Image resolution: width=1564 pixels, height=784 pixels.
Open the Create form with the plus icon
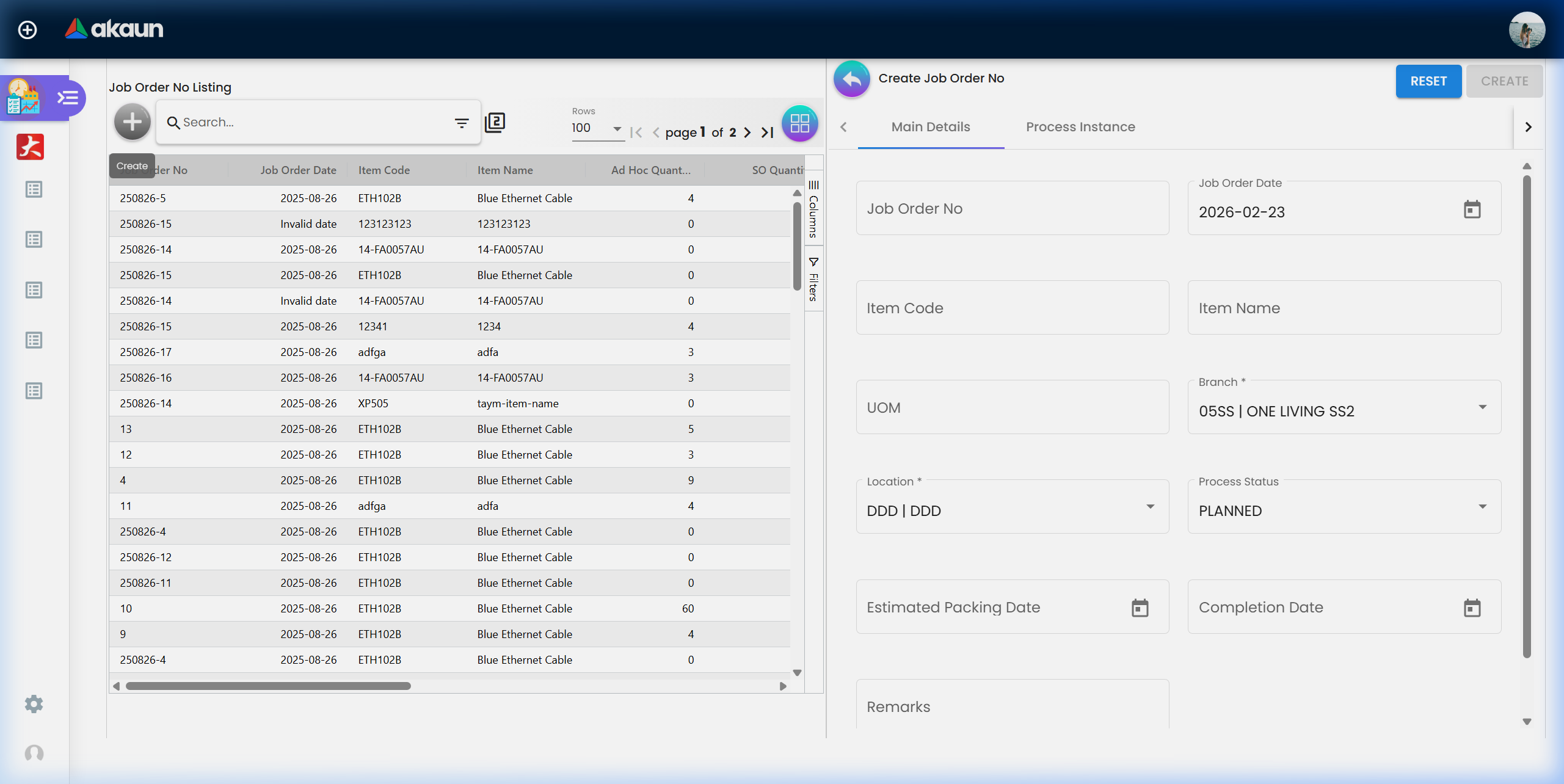[x=132, y=122]
